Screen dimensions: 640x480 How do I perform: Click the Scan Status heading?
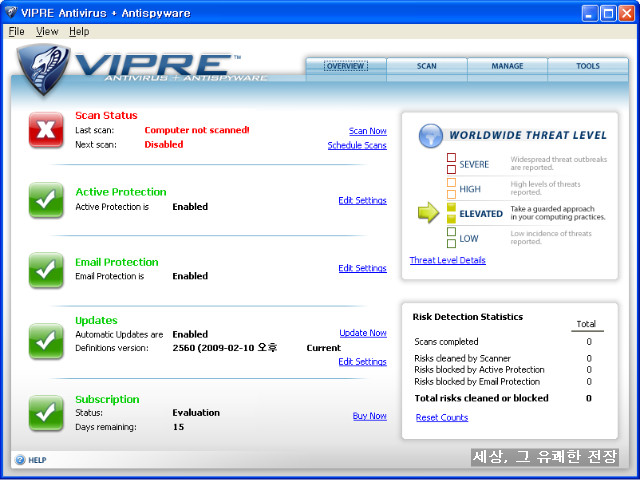(x=106, y=116)
